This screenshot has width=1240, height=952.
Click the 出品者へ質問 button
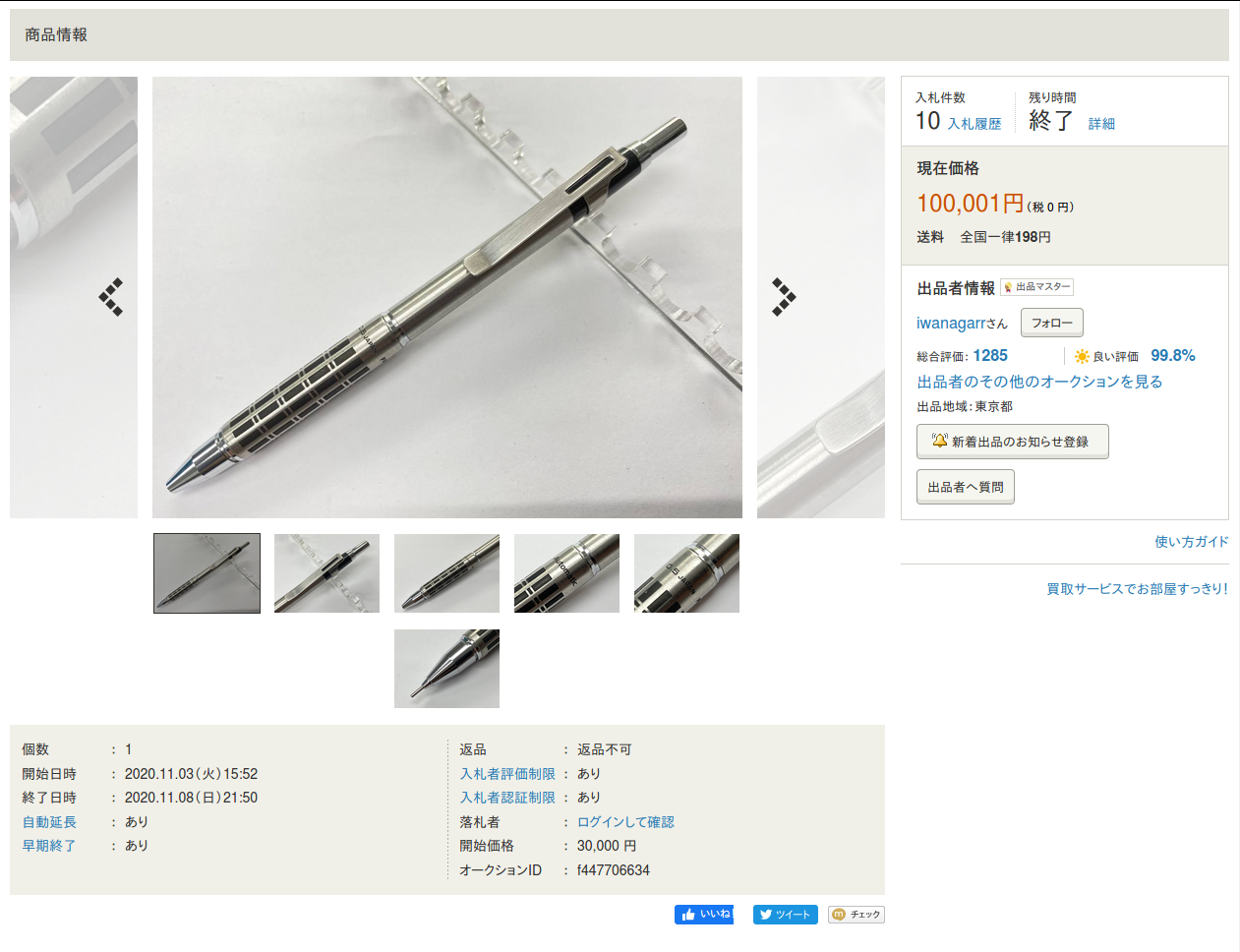point(966,487)
